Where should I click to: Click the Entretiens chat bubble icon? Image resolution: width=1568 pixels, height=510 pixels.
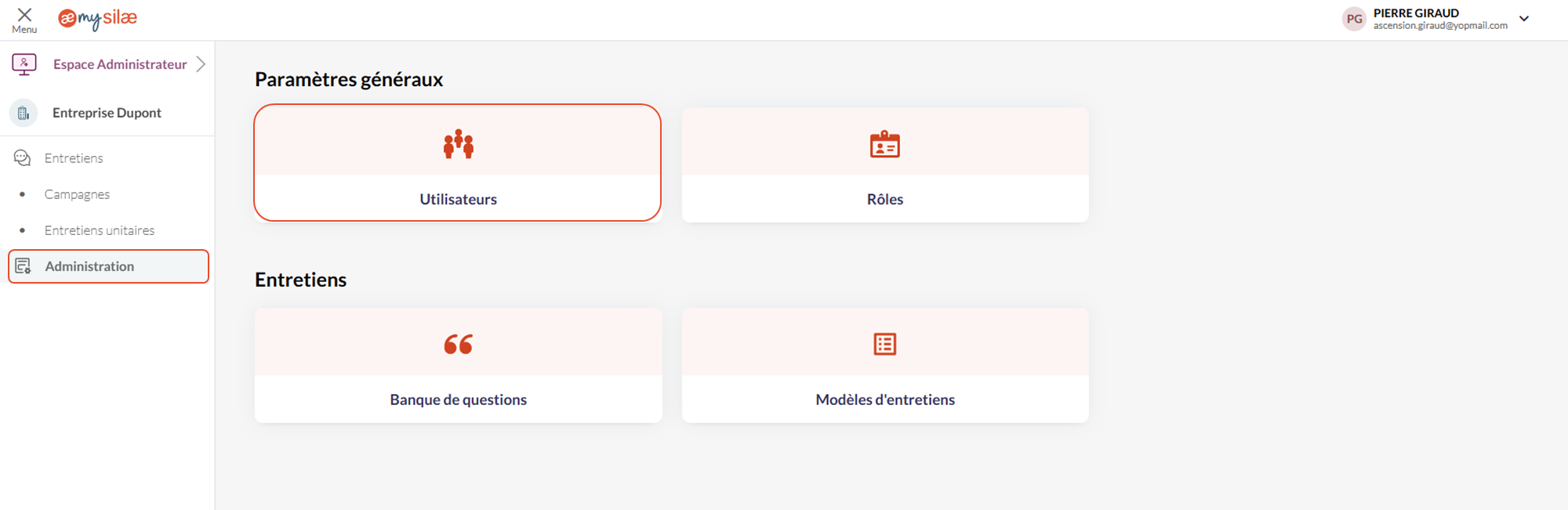click(x=22, y=158)
